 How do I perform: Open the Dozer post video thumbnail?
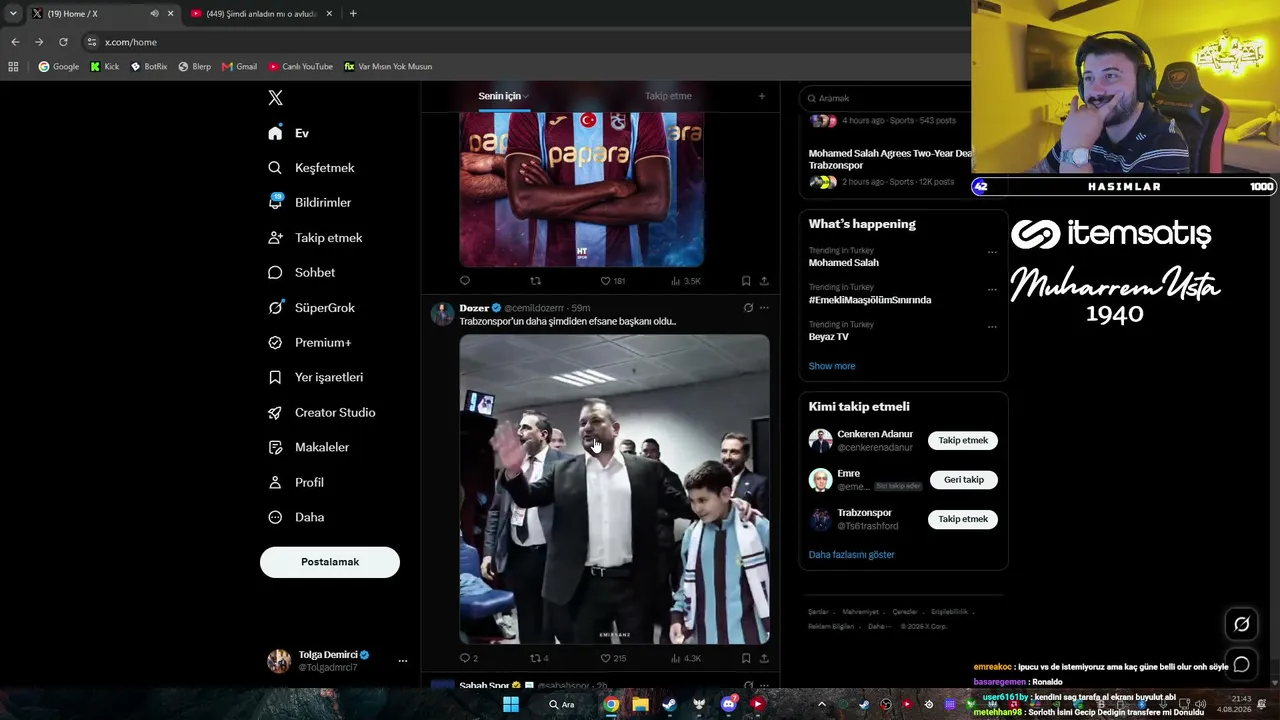tap(614, 490)
